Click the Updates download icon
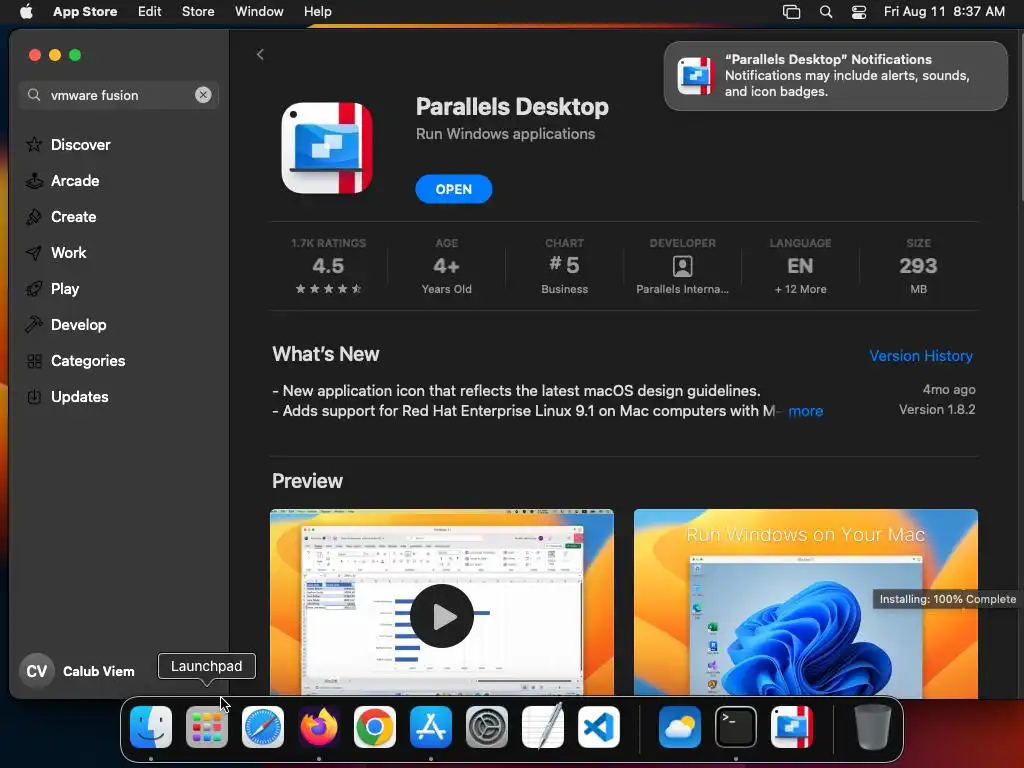1024x768 pixels. point(34,396)
